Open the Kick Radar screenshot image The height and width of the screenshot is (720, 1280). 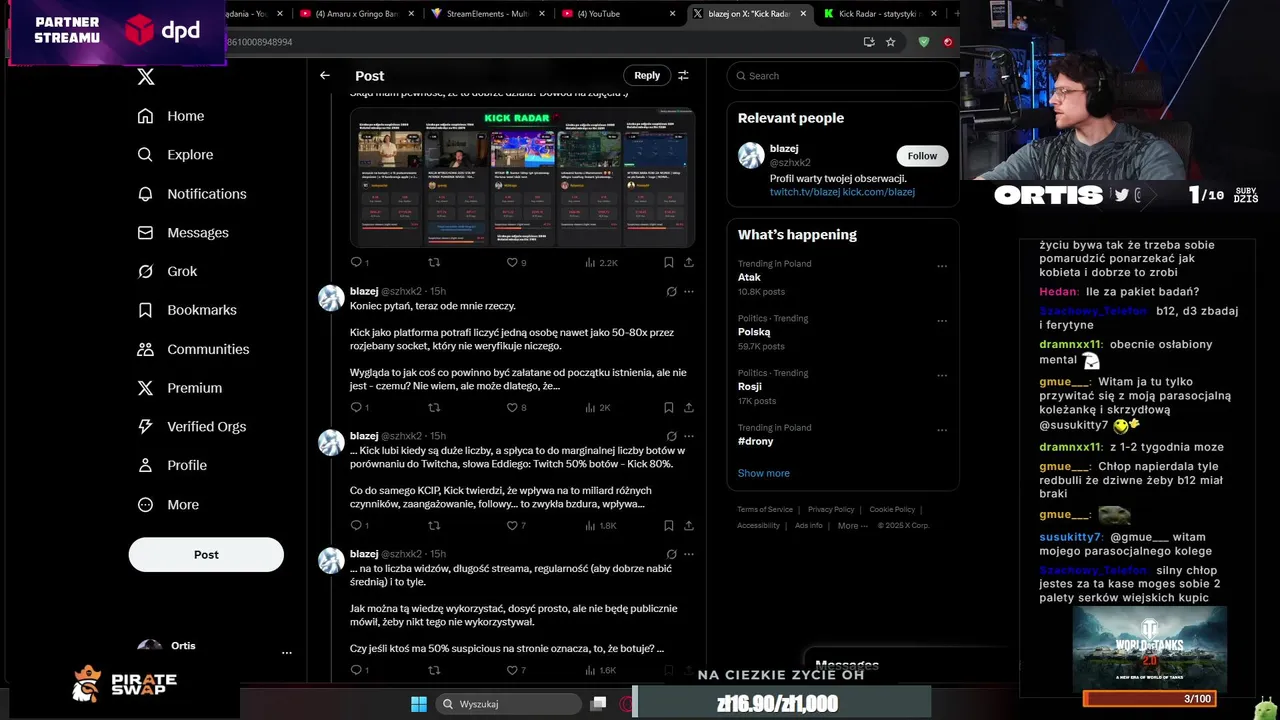tap(522, 178)
